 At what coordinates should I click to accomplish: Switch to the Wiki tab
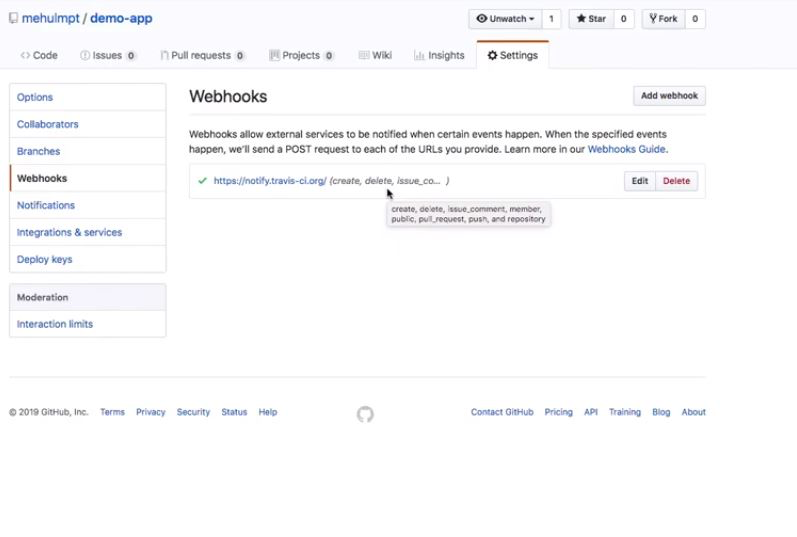coord(375,56)
